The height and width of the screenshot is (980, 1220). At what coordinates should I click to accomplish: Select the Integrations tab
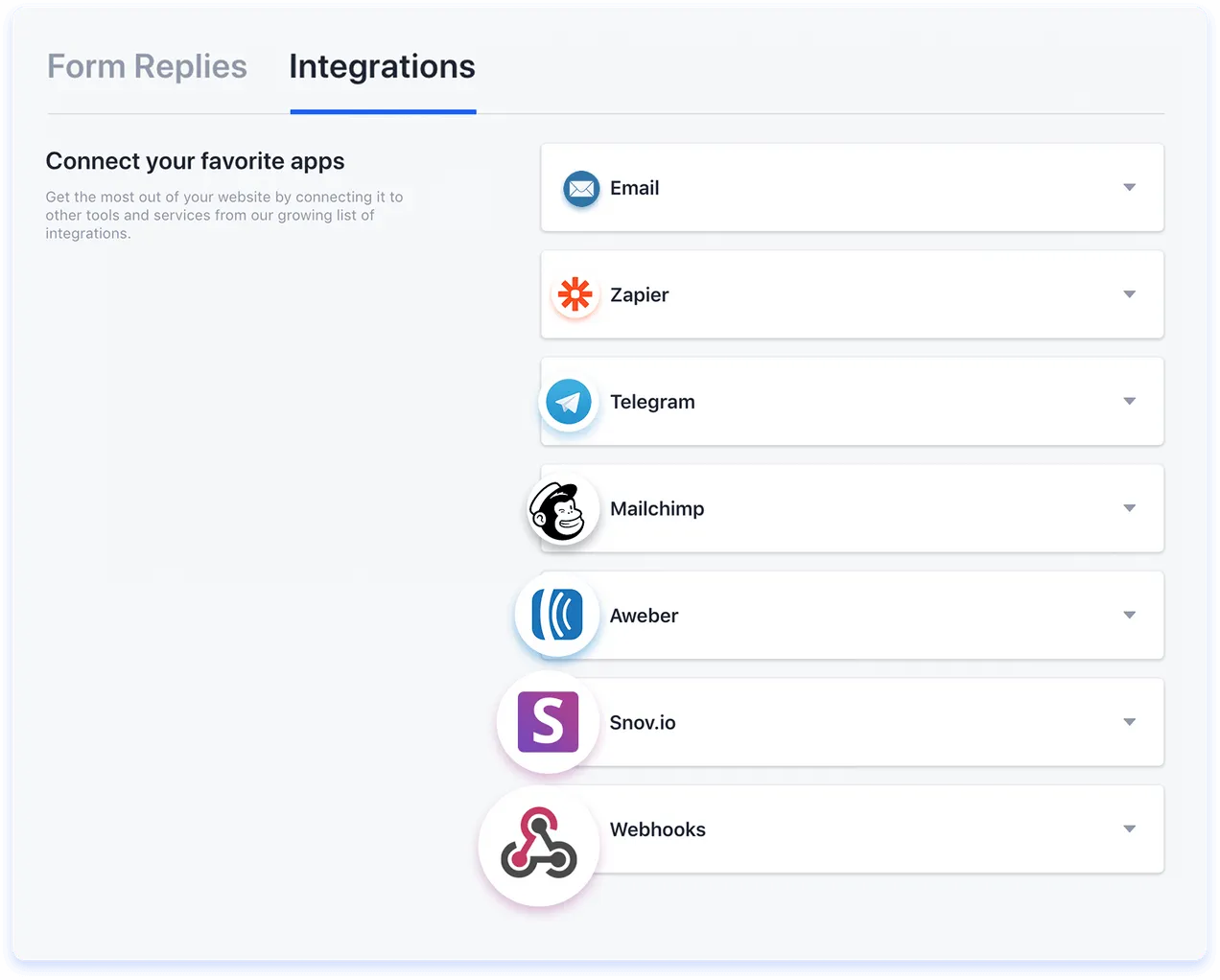coord(383,67)
